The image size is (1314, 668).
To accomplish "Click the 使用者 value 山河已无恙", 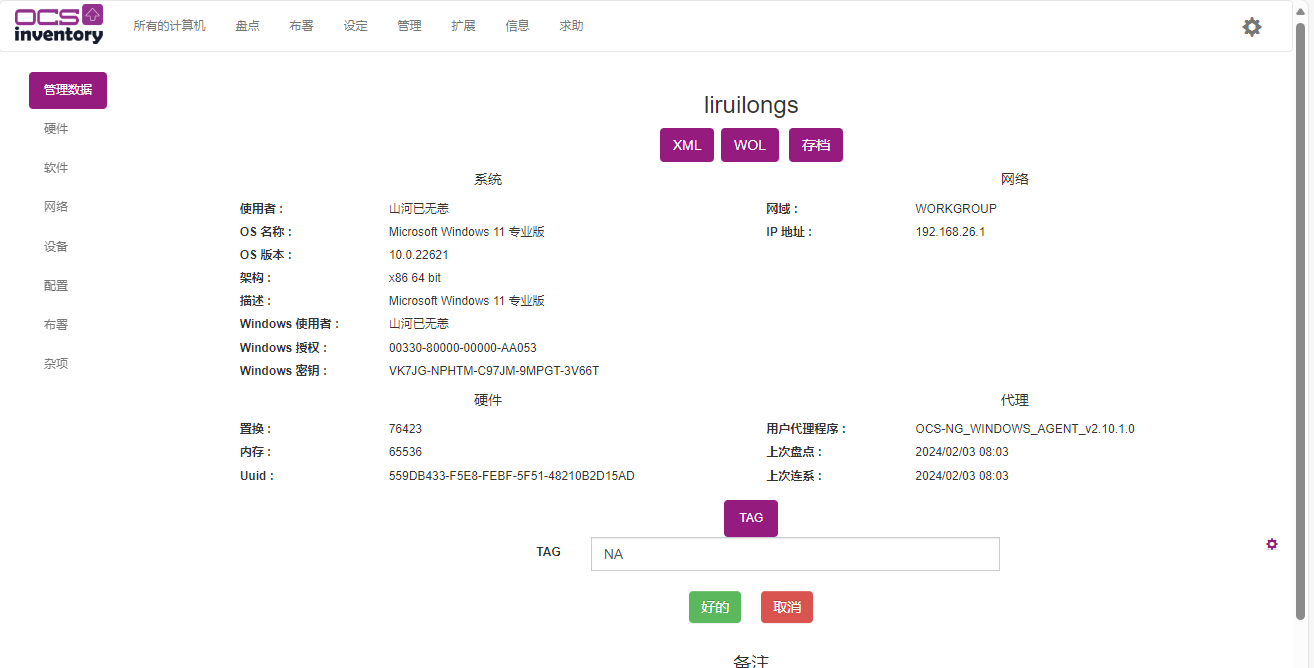I will [419, 209].
